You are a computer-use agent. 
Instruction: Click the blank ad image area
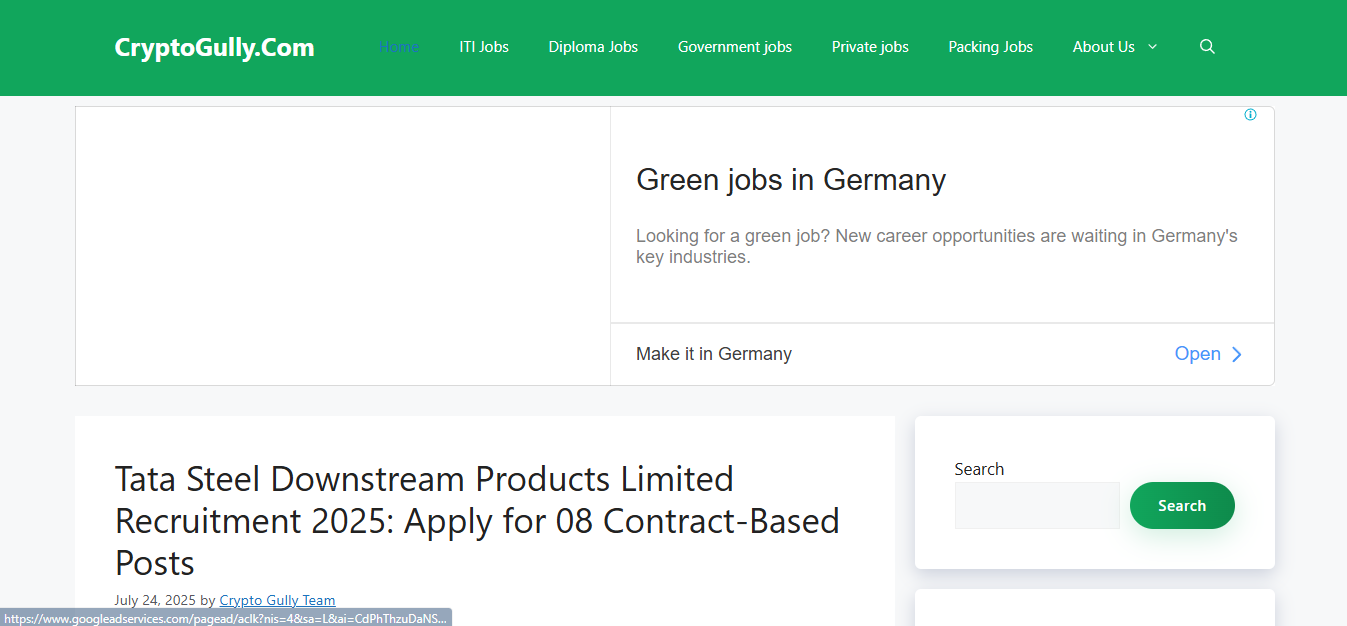pyautogui.click(x=343, y=246)
